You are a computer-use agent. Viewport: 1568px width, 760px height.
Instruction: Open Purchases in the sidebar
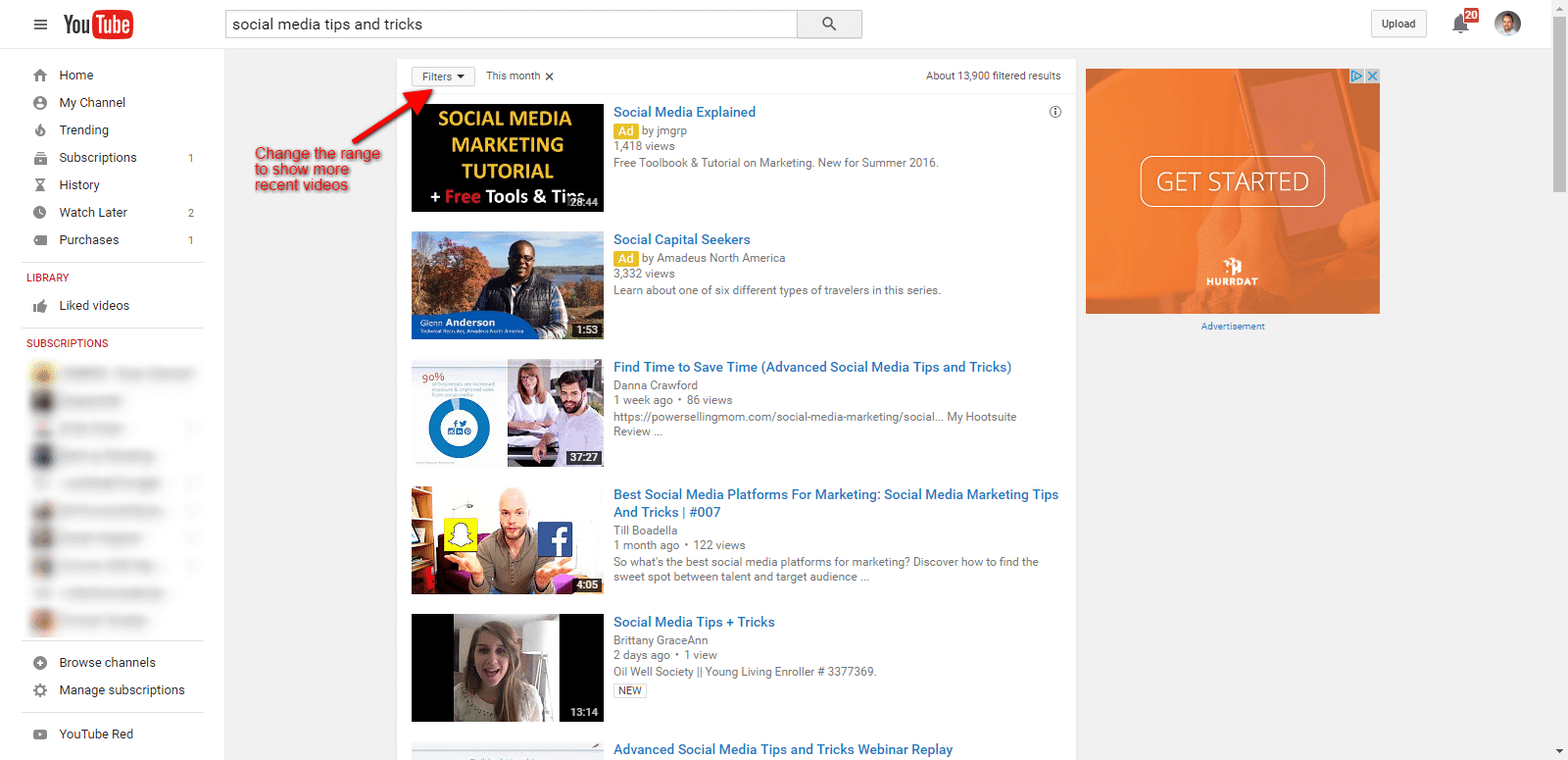coord(89,240)
